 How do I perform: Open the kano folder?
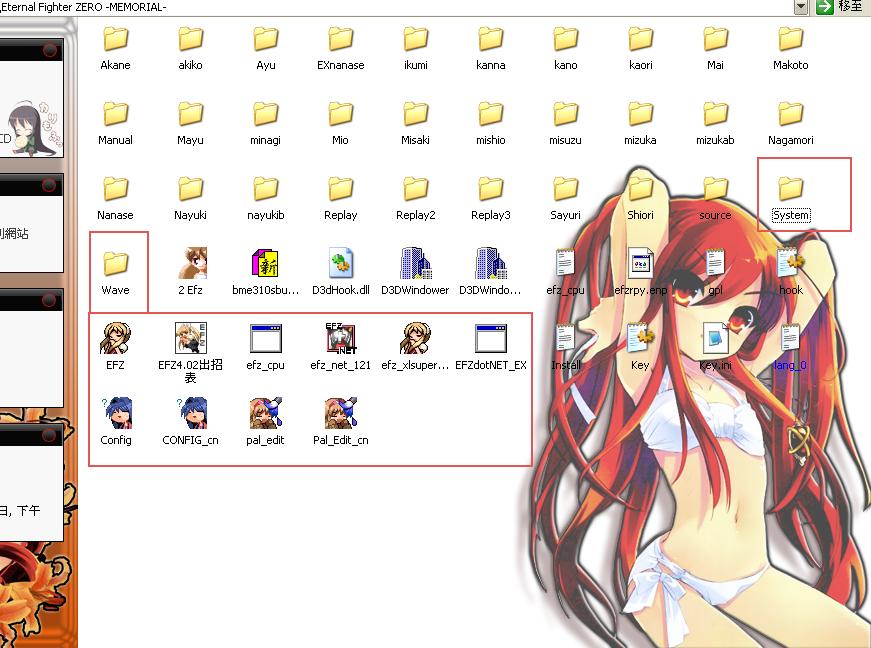point(565,39)
